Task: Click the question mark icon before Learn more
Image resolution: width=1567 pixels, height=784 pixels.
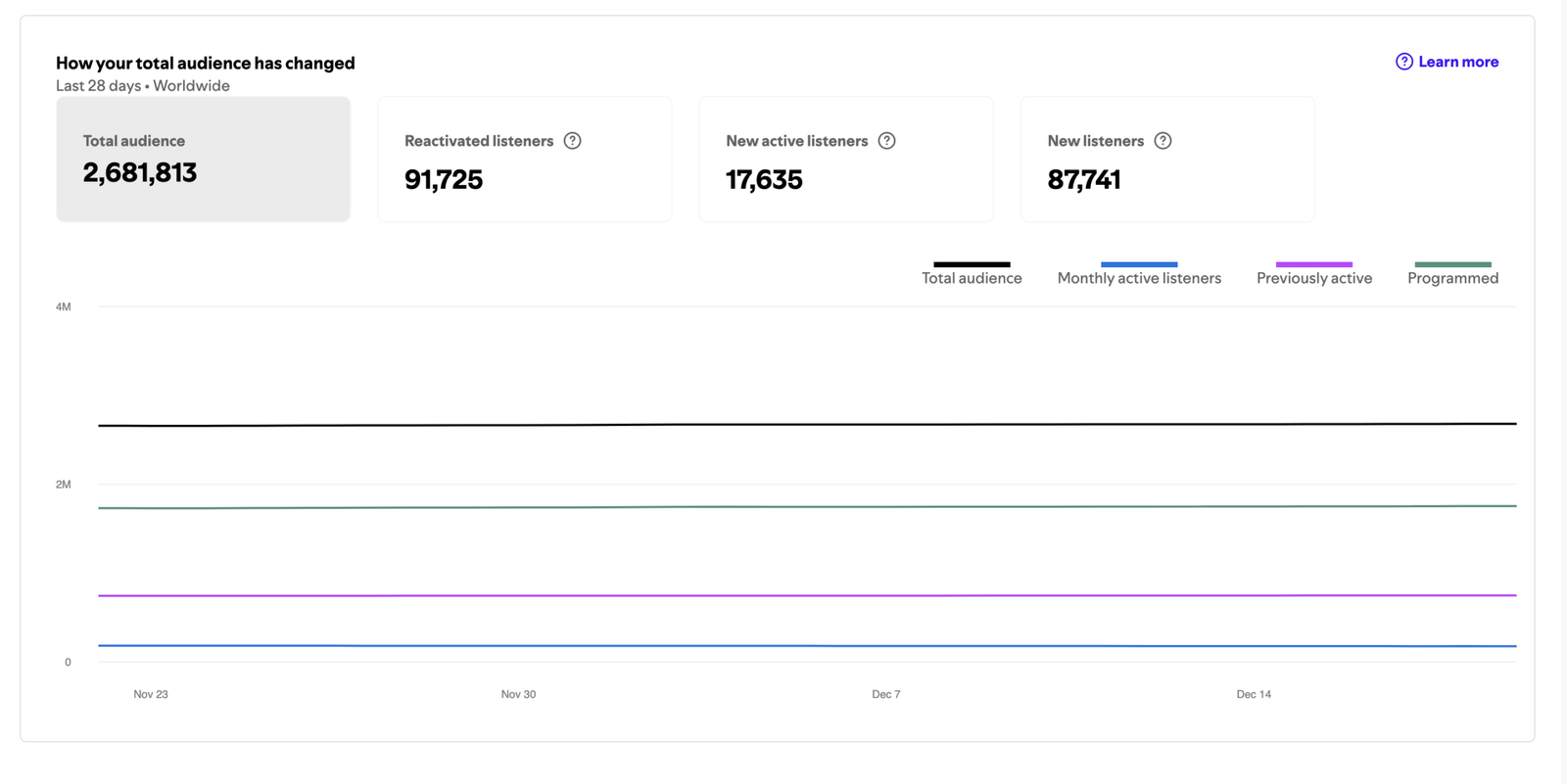Action: 1403,62
